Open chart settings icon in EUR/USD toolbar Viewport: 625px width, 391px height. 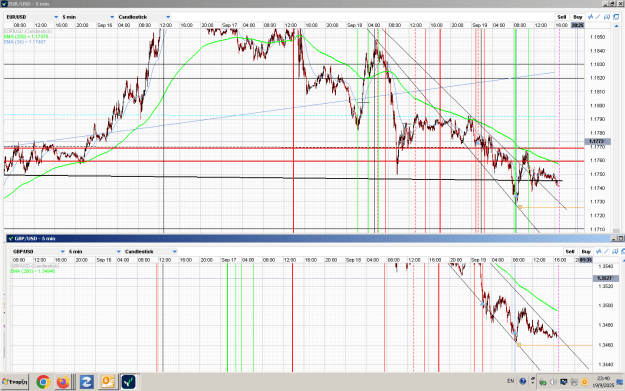[607, 17]
